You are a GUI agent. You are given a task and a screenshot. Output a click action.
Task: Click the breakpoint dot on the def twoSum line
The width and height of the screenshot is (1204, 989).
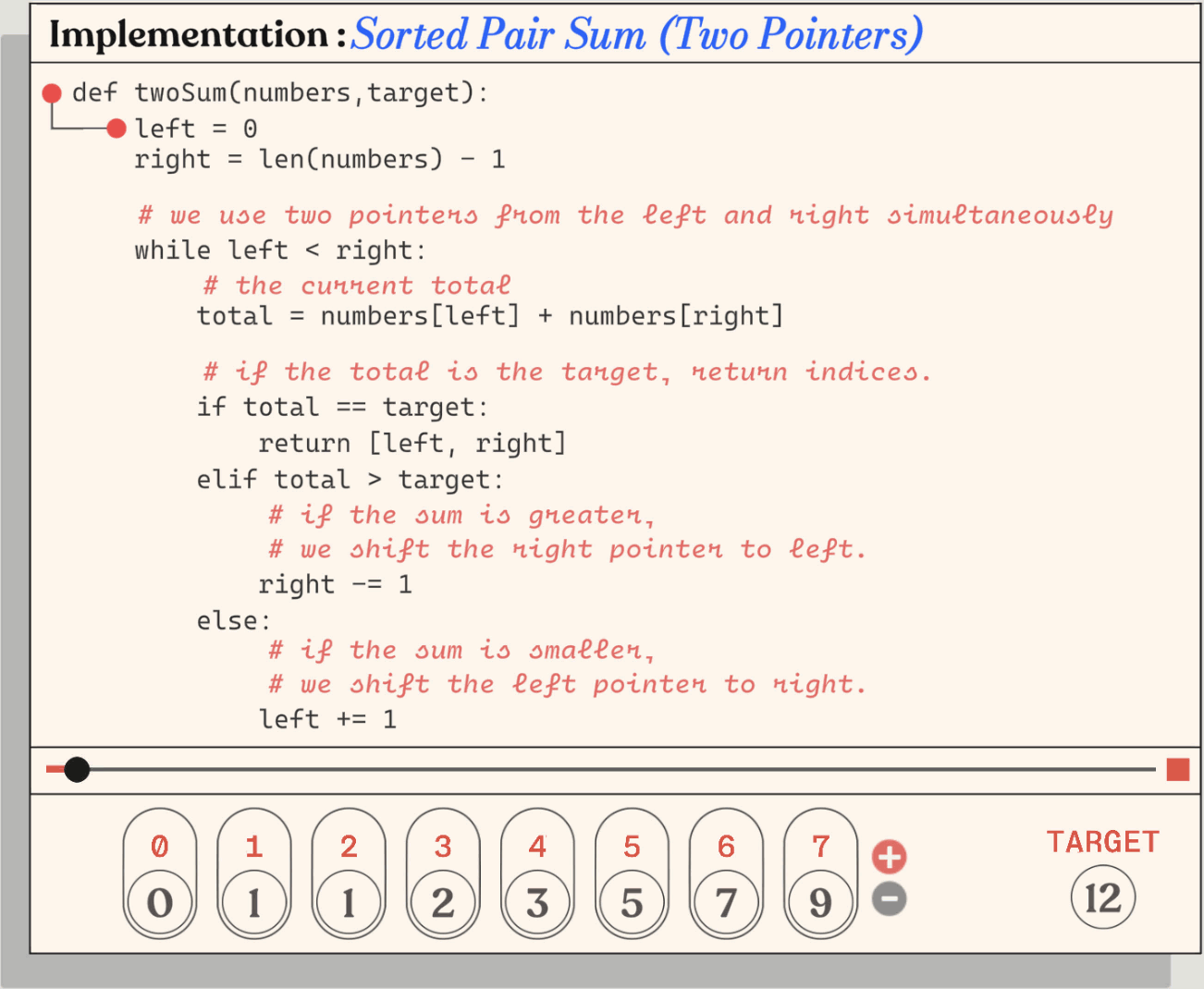tap(51, 92)
